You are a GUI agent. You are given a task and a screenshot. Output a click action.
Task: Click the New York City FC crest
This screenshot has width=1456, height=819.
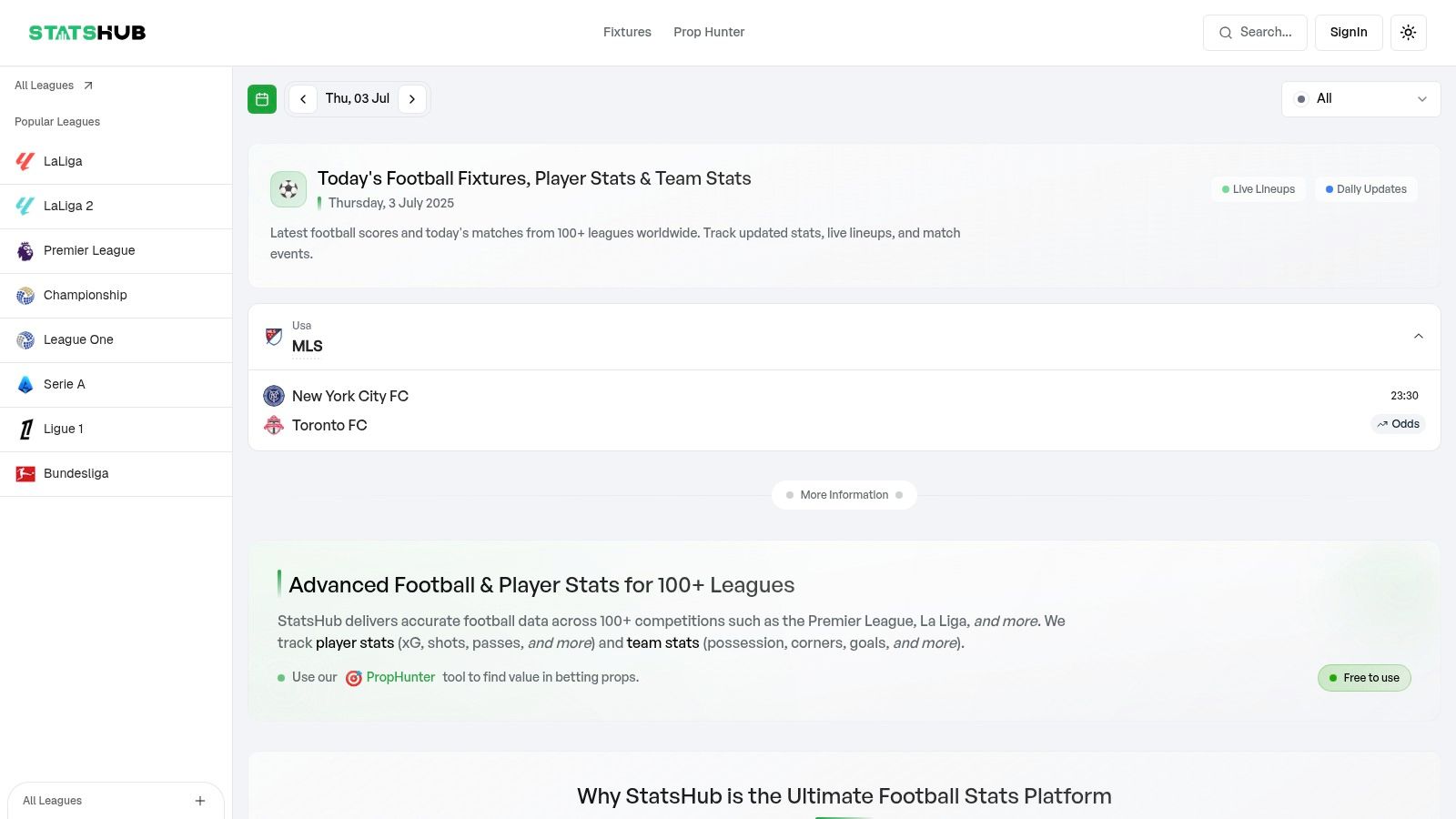(x=274, y=396)
